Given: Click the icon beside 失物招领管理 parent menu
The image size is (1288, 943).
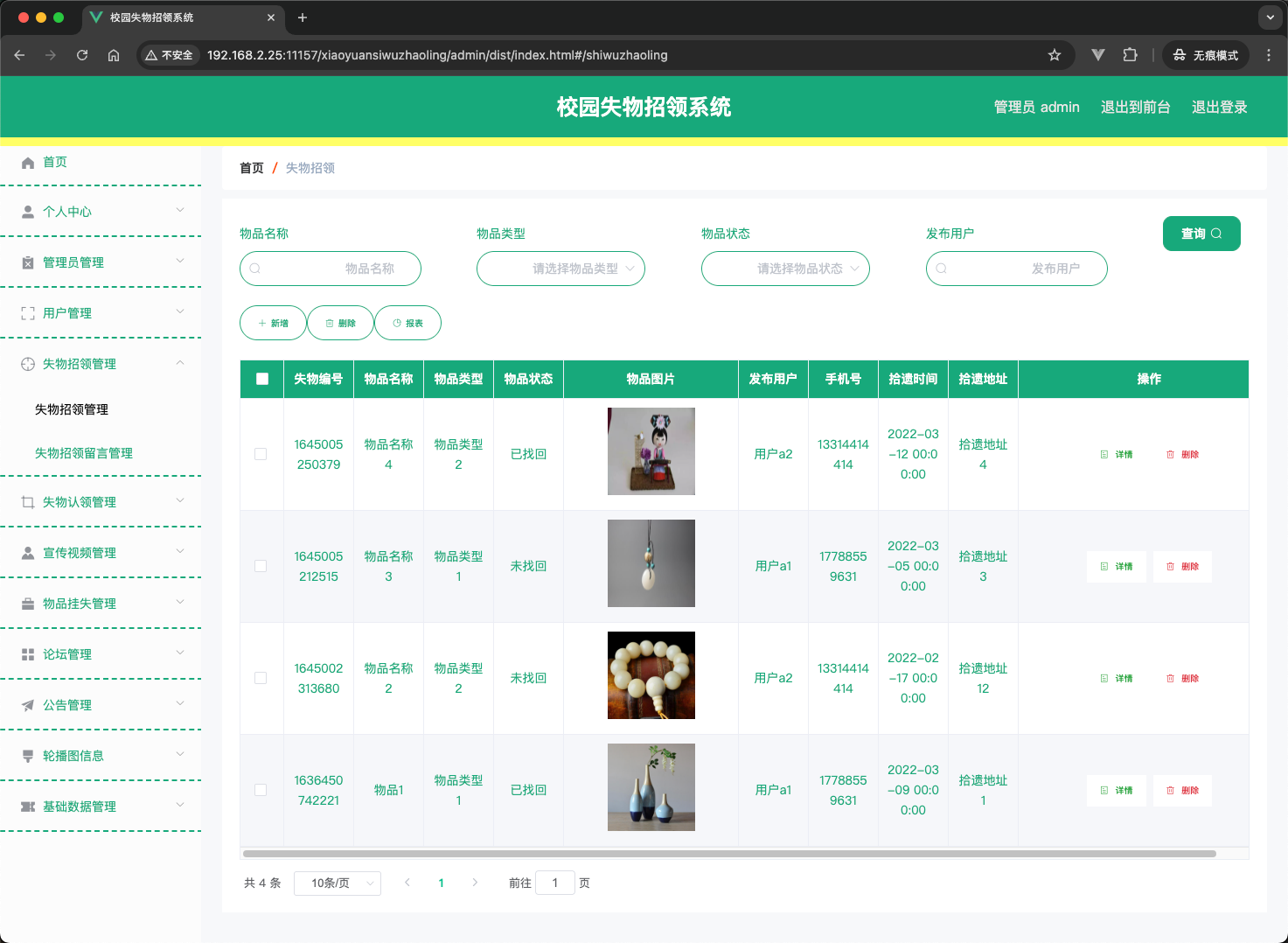Looking at the screenshot, I should [x=28, y=364].
